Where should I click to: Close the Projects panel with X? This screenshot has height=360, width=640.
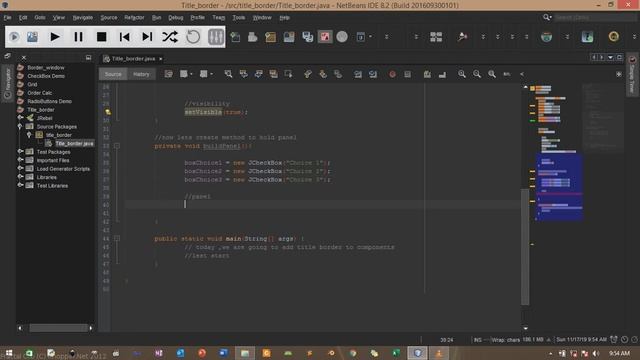click(x=24, y=58)
